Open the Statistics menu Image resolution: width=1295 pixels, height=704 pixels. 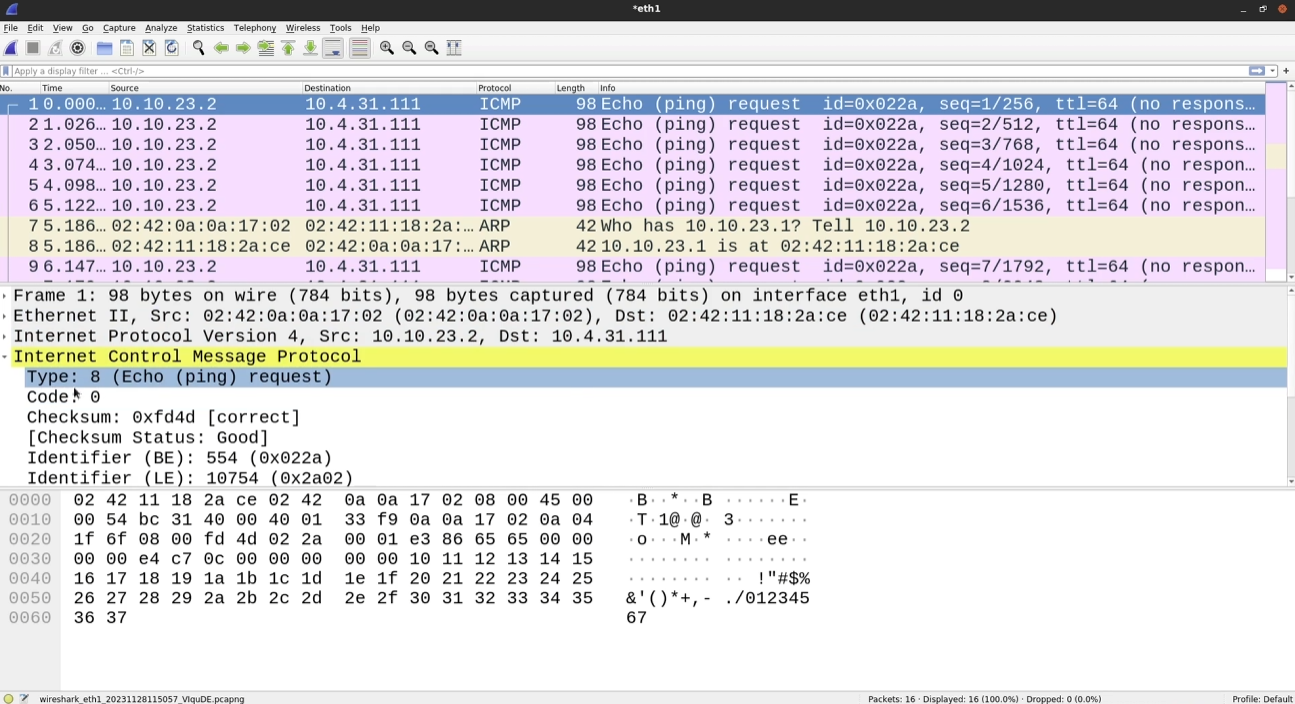(205, 28)
